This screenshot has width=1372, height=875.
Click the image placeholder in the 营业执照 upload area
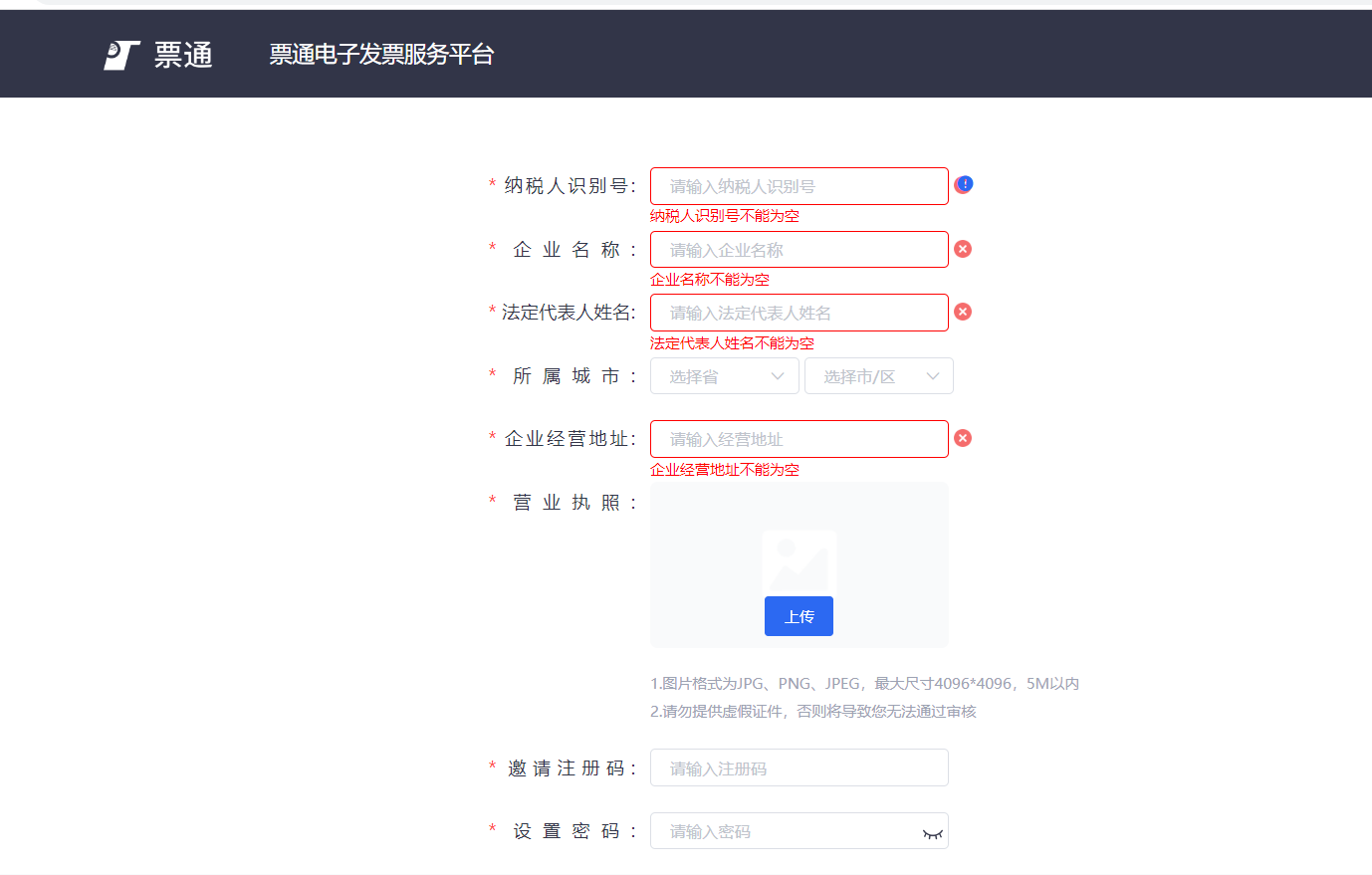tap(799, 563)
